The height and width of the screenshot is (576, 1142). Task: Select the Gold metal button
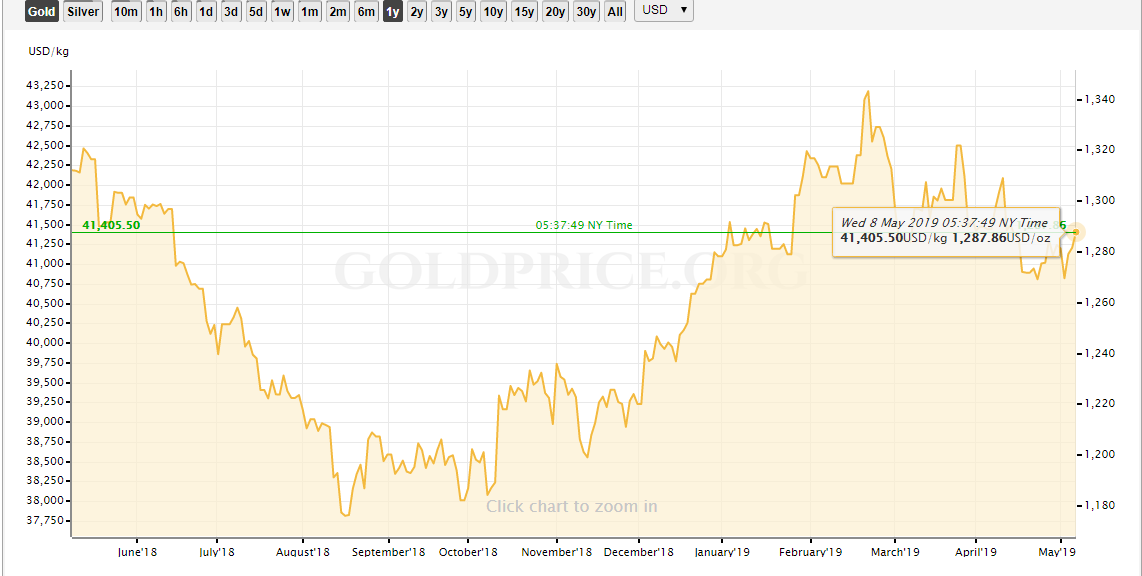(x=42, y=12)
